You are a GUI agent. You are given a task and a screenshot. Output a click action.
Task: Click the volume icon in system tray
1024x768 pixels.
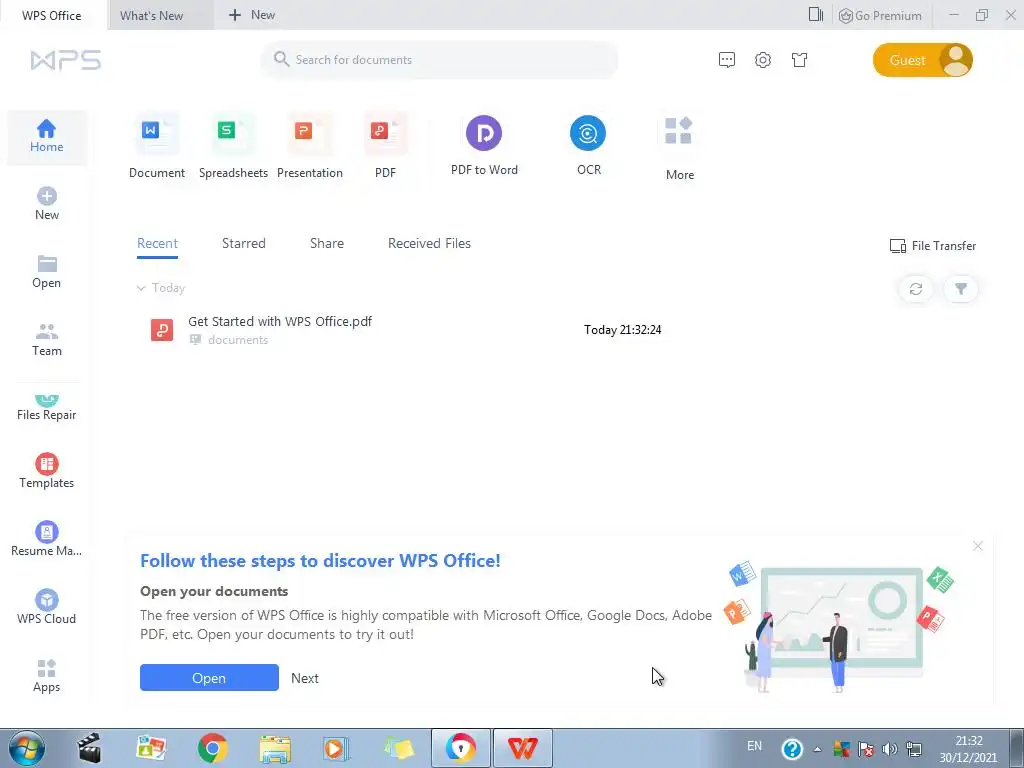[x=889, y=749]
